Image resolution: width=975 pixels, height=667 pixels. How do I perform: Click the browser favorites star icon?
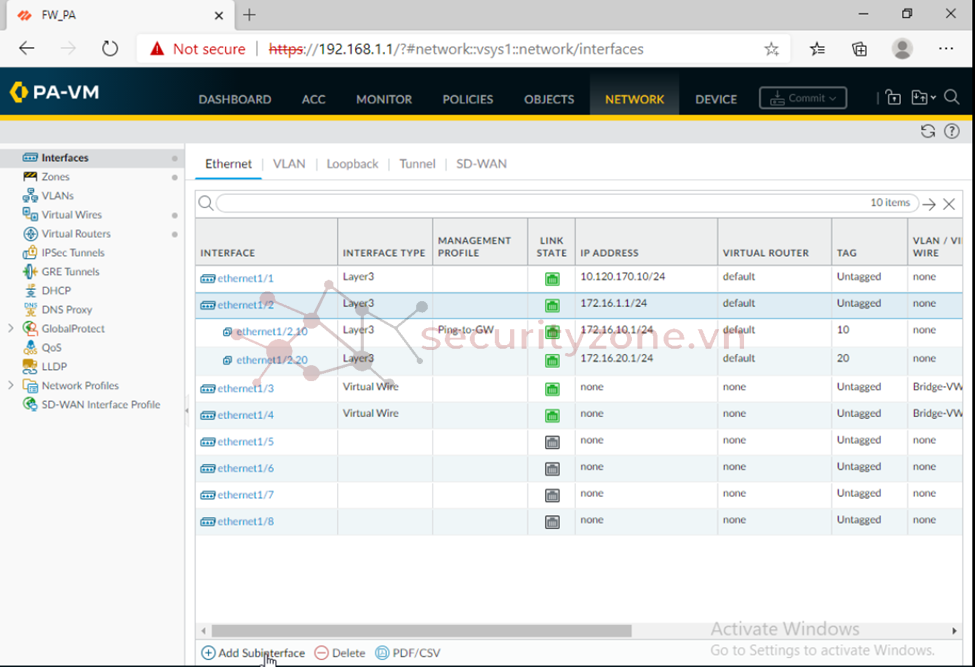click(x=771, y=49)
